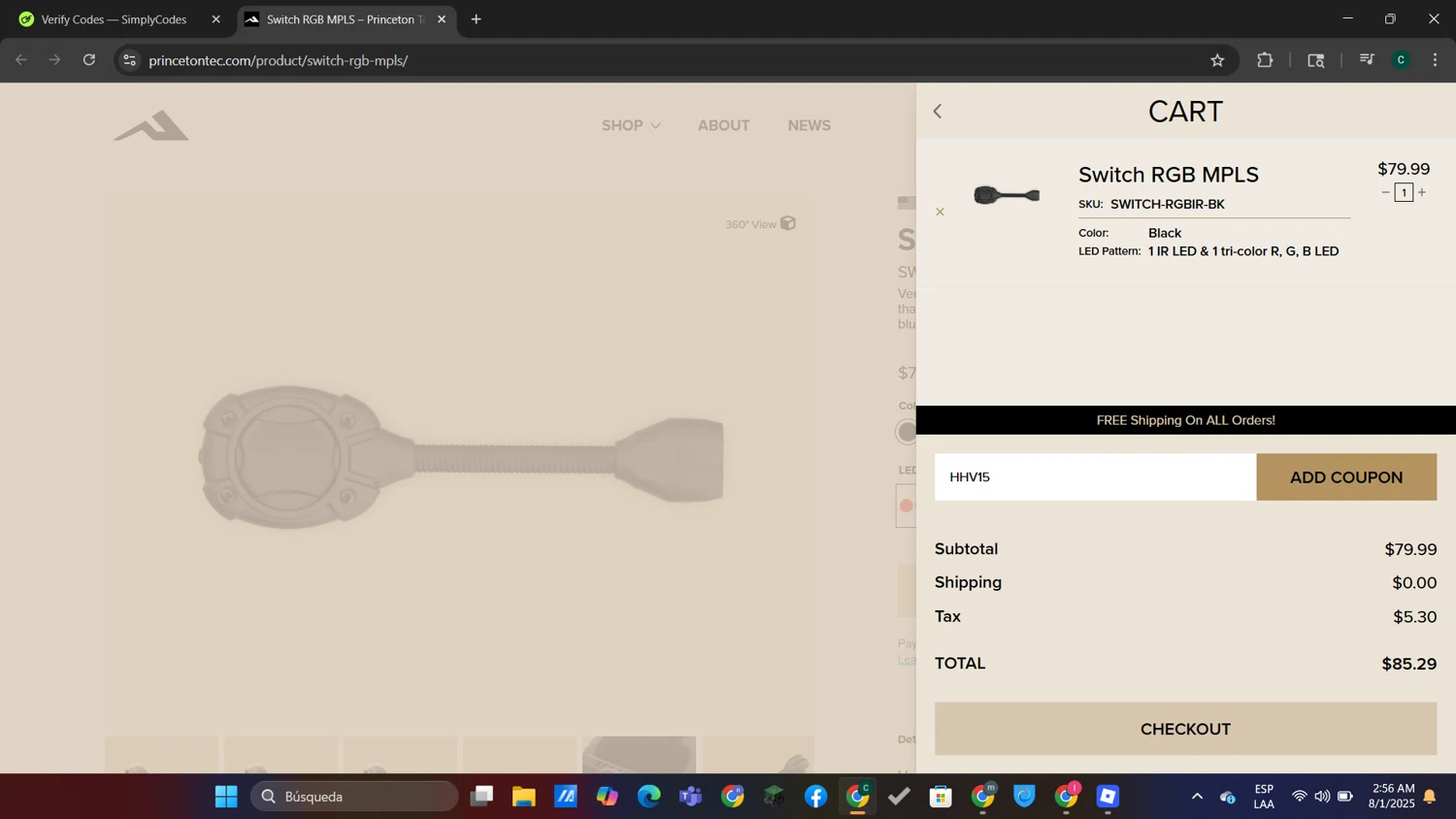Switch to Verify Codes SimplyCodes tab
The image size is (1456, 819).
coord(115,19)
